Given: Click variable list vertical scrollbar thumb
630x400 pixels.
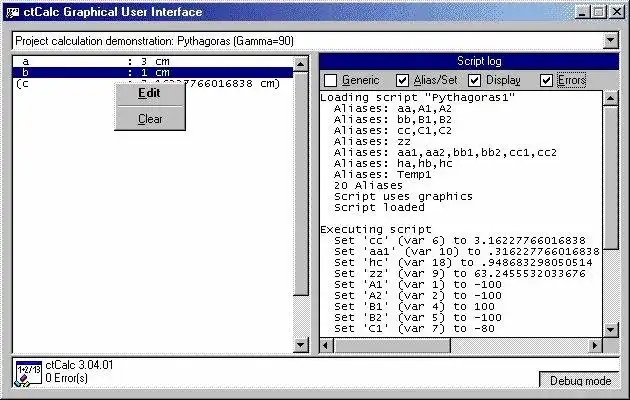Looking at the screenshot, I should pyautogui.click(x=301, y=184).
